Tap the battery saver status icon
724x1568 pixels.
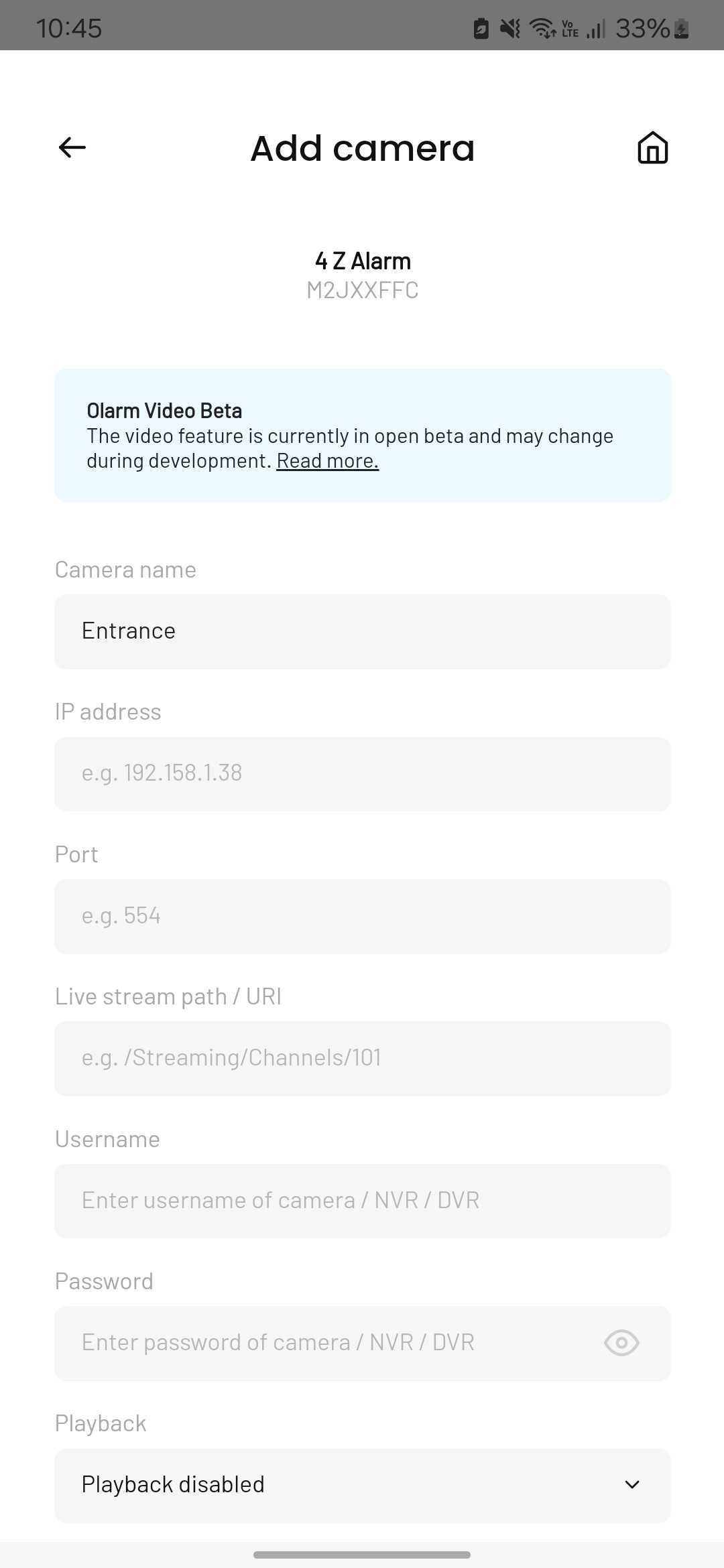click(x=481, y=28)
